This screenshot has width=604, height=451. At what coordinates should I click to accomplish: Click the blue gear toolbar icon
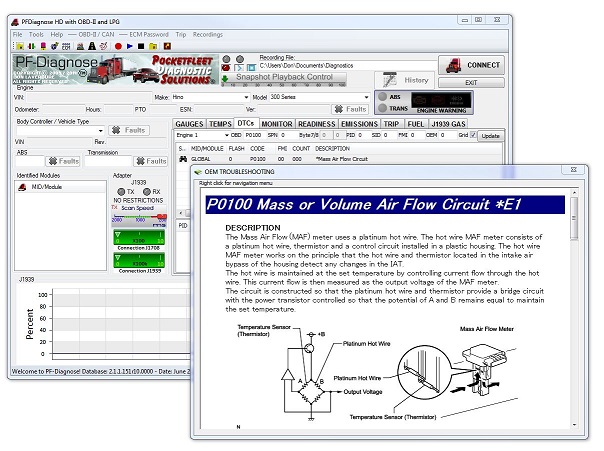click(54, 46)
